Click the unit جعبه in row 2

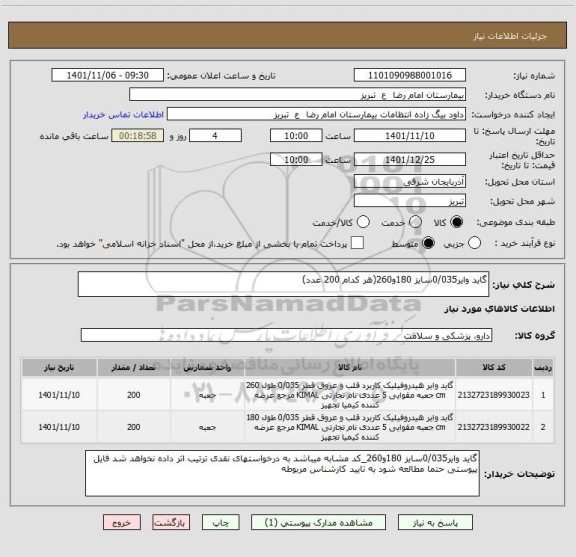point(207,427)
